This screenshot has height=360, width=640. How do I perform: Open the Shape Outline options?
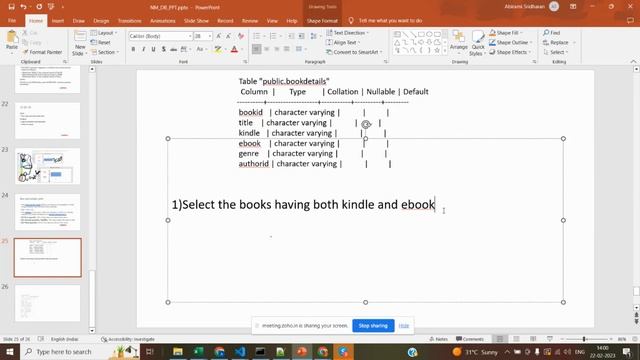pyautogui.click(x=510, y=42)
